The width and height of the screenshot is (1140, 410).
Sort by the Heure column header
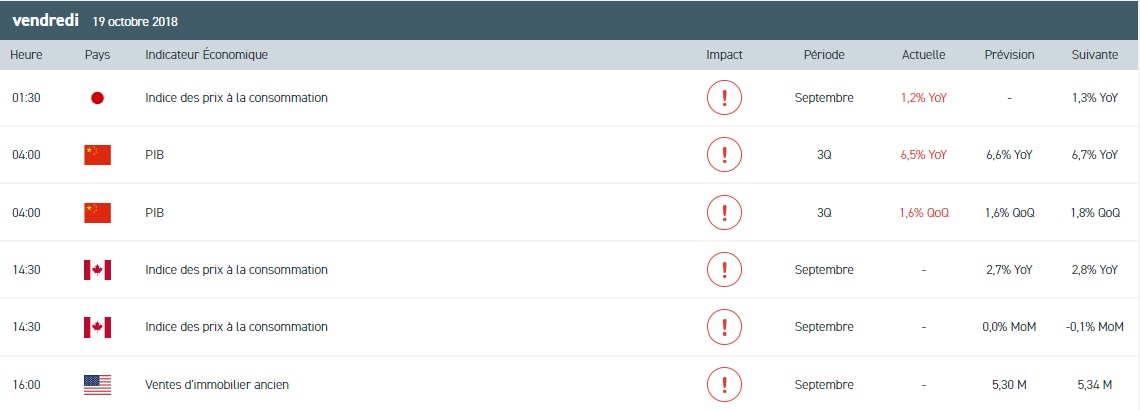26,55
